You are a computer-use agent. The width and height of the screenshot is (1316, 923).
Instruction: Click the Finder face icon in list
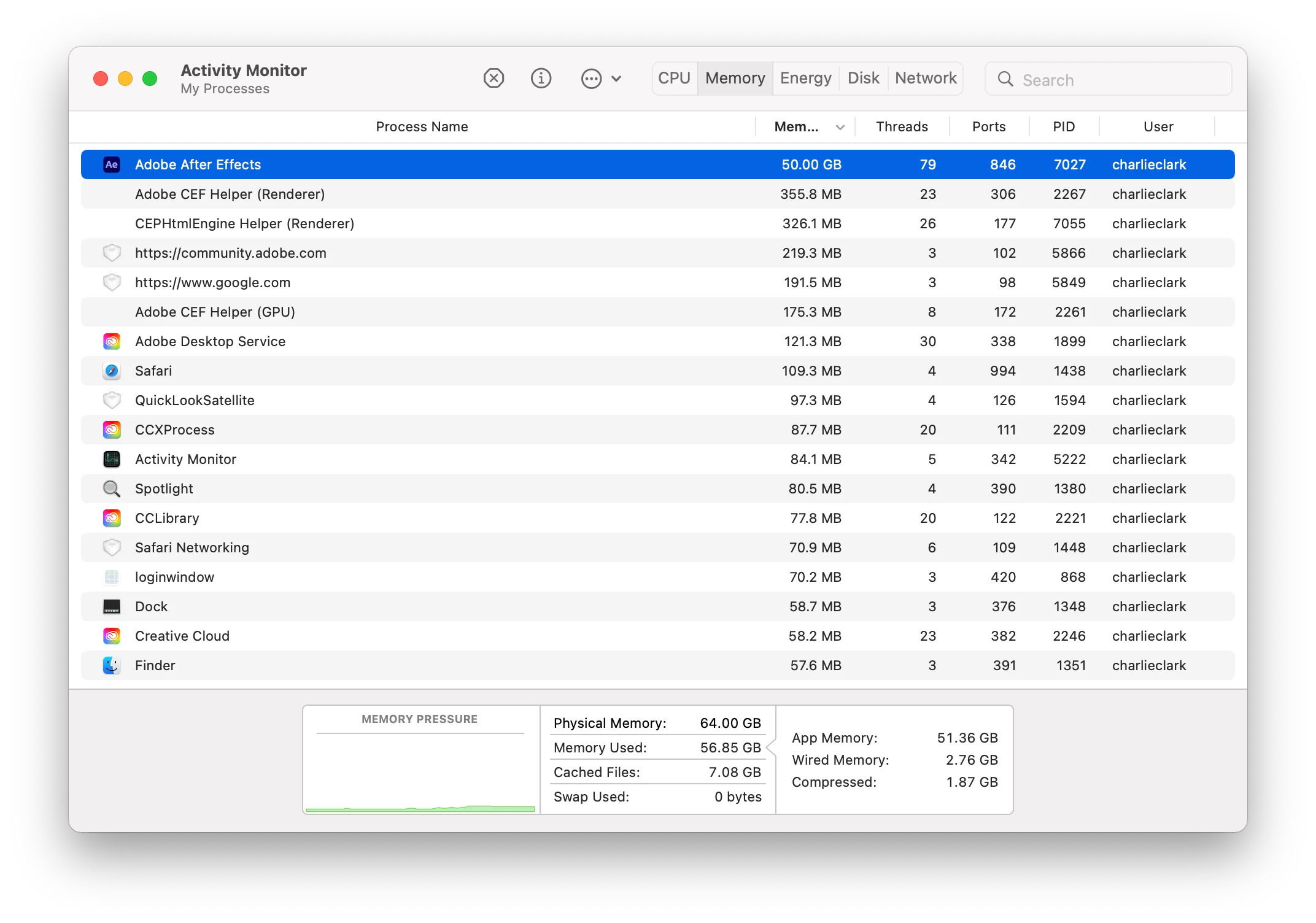tap(112, 665)
